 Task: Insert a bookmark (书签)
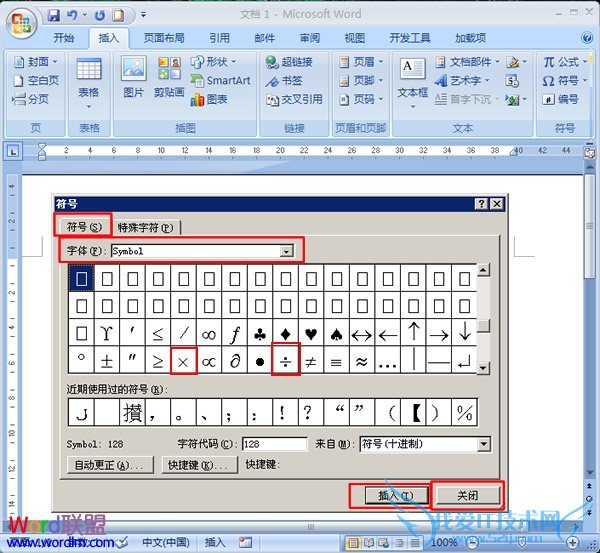(284, 81)
